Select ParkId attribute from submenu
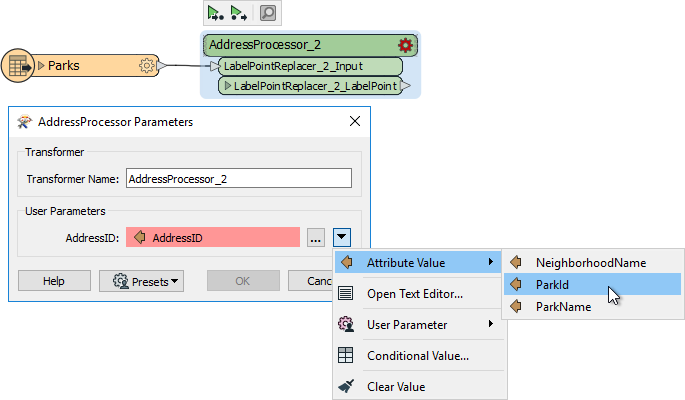This screenshot has width=685, height=400. [592, 284]
